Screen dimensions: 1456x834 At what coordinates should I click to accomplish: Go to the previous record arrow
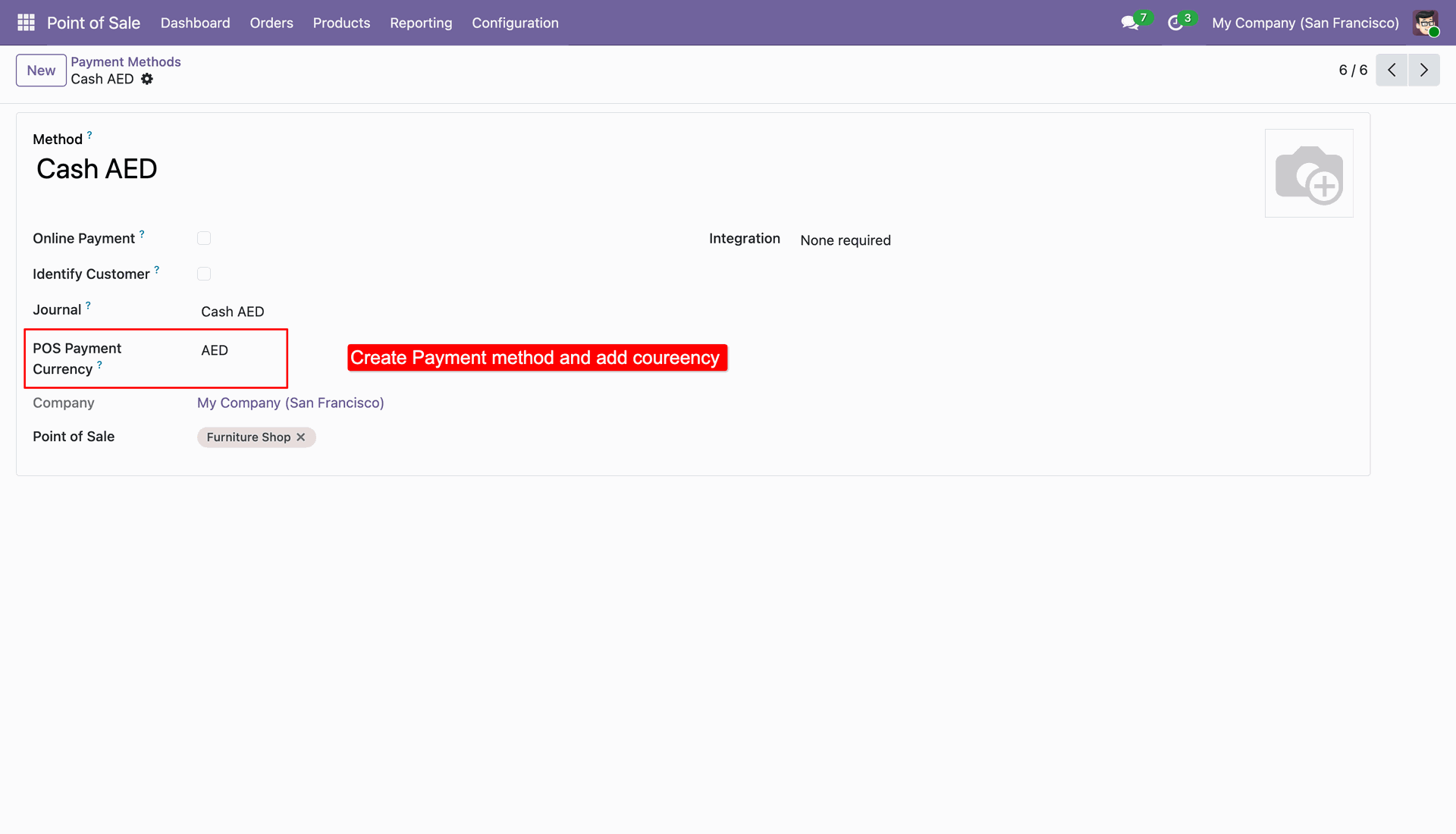click(x=1392, y=70)
